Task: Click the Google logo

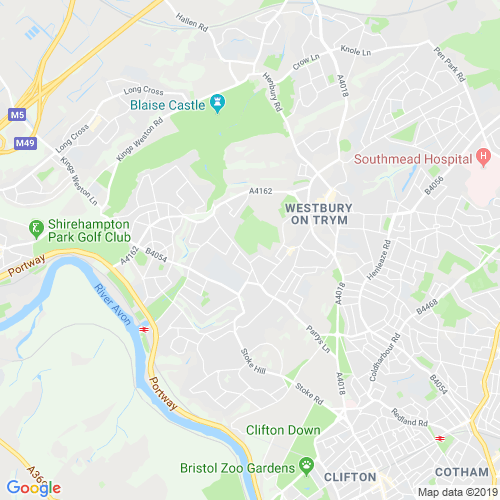Action: click(x=34, y=488)
